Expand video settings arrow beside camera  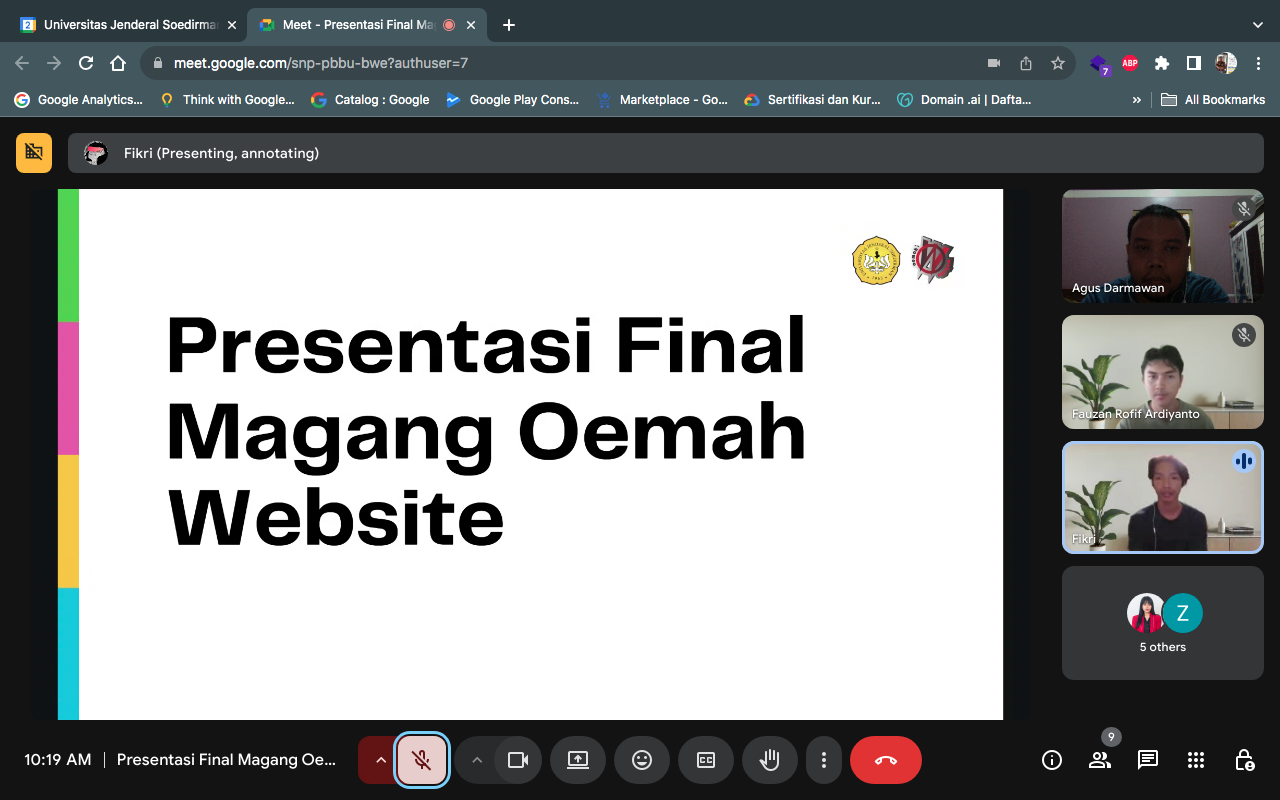(477, 760)
